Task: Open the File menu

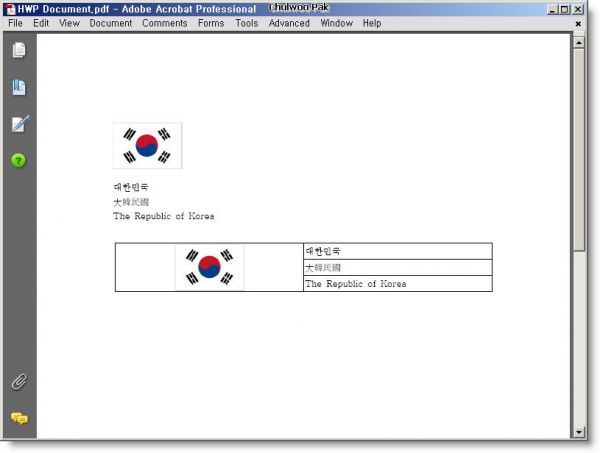Action: click(15, 23)
